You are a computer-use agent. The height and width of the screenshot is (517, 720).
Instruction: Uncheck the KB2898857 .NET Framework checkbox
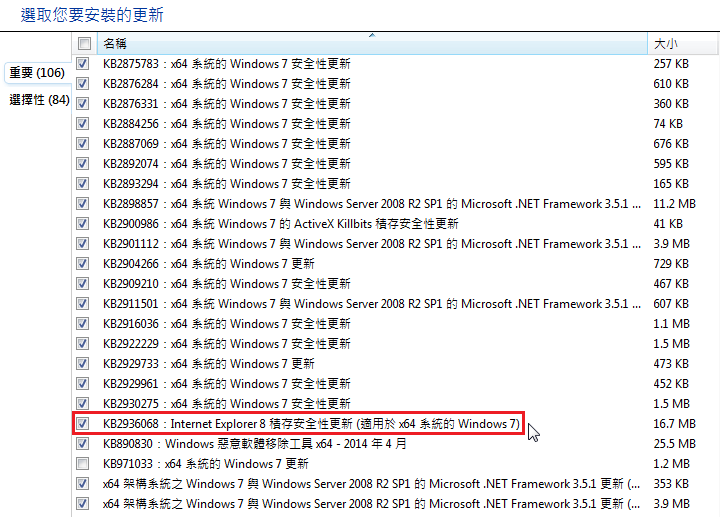(83, 203)
